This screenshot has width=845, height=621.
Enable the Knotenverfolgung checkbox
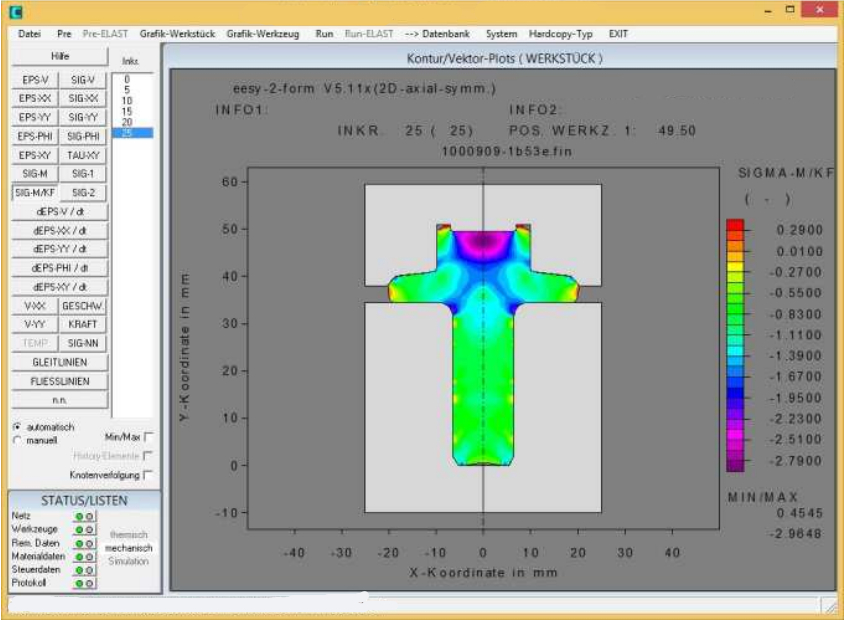point(149,475)
